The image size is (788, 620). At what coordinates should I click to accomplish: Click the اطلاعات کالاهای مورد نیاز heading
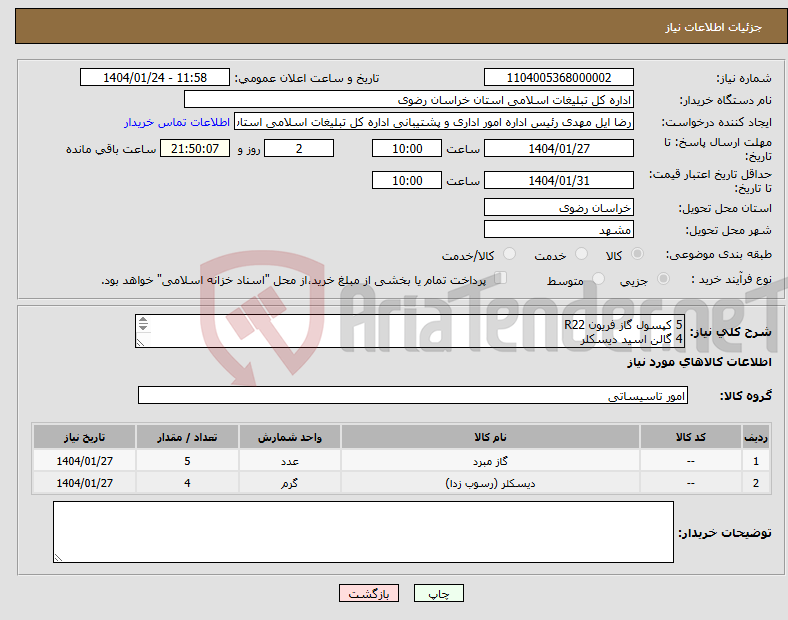click(x=699, y=362)
